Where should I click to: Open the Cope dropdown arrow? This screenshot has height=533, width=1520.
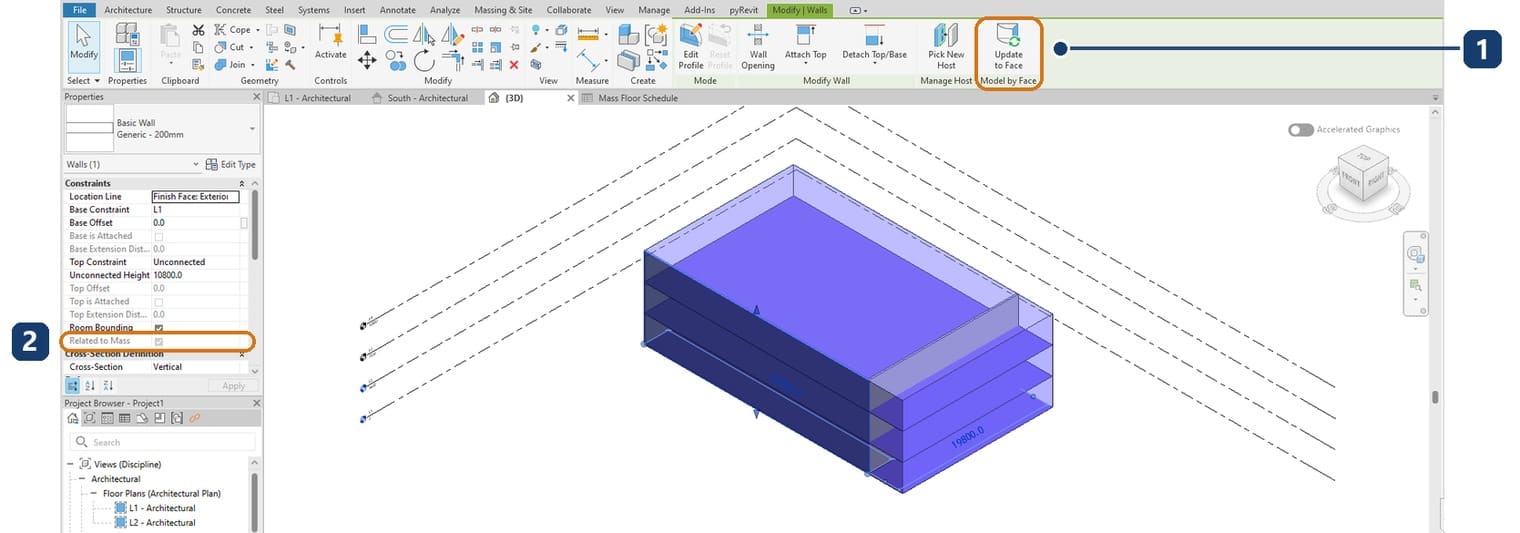[x=258, y=31]
